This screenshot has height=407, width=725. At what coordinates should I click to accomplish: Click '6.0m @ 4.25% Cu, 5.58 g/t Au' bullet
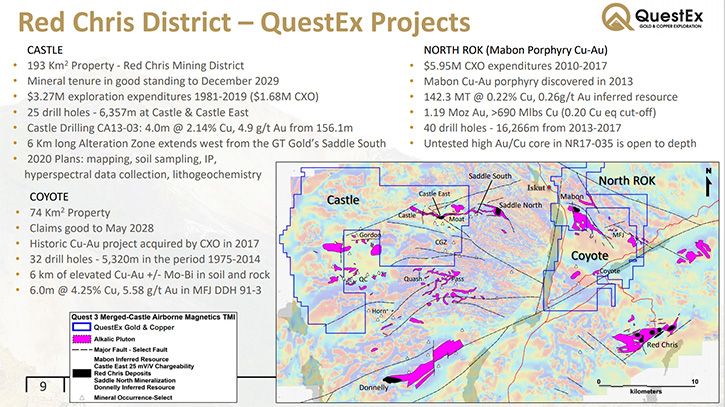tap(146, 290)
